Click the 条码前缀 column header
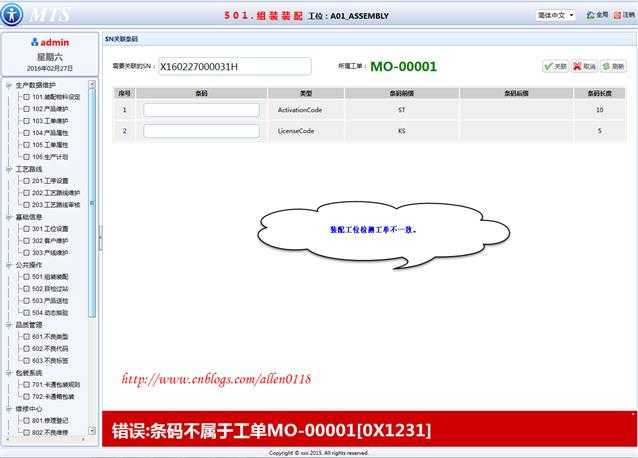The width and height of the screenshot is (638, 458). 402,93
